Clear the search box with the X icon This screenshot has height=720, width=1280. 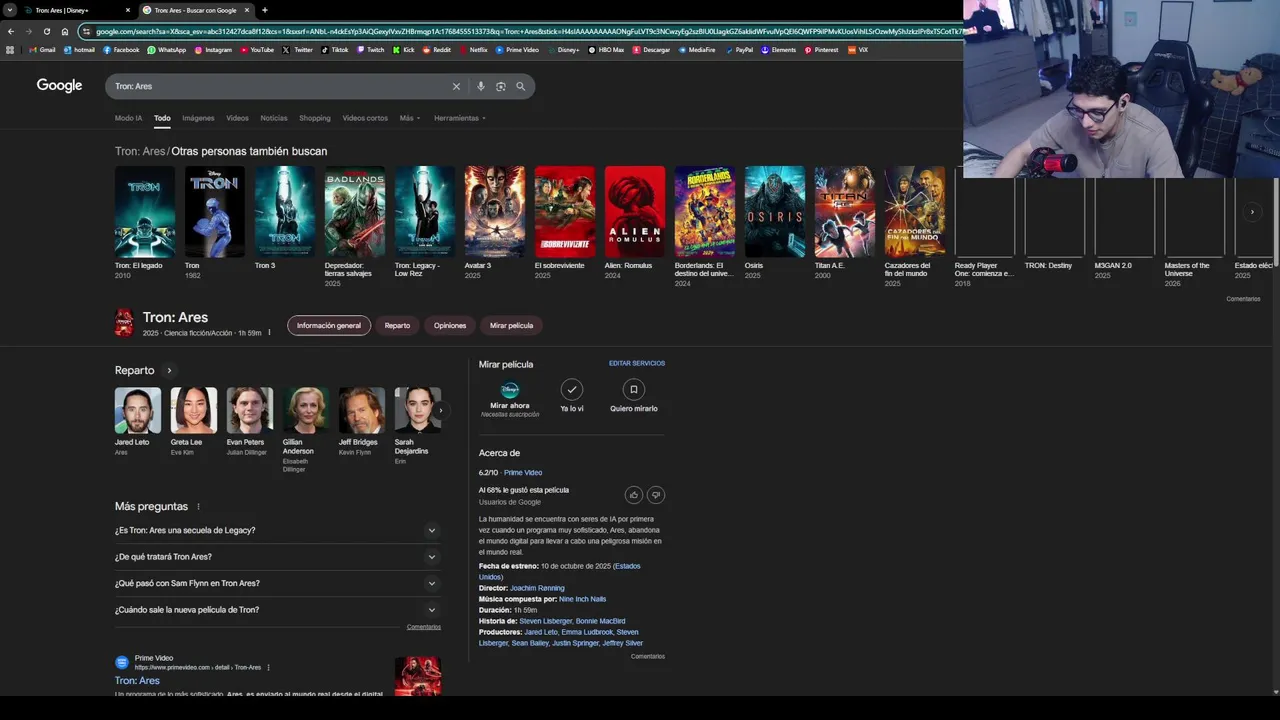456,86
